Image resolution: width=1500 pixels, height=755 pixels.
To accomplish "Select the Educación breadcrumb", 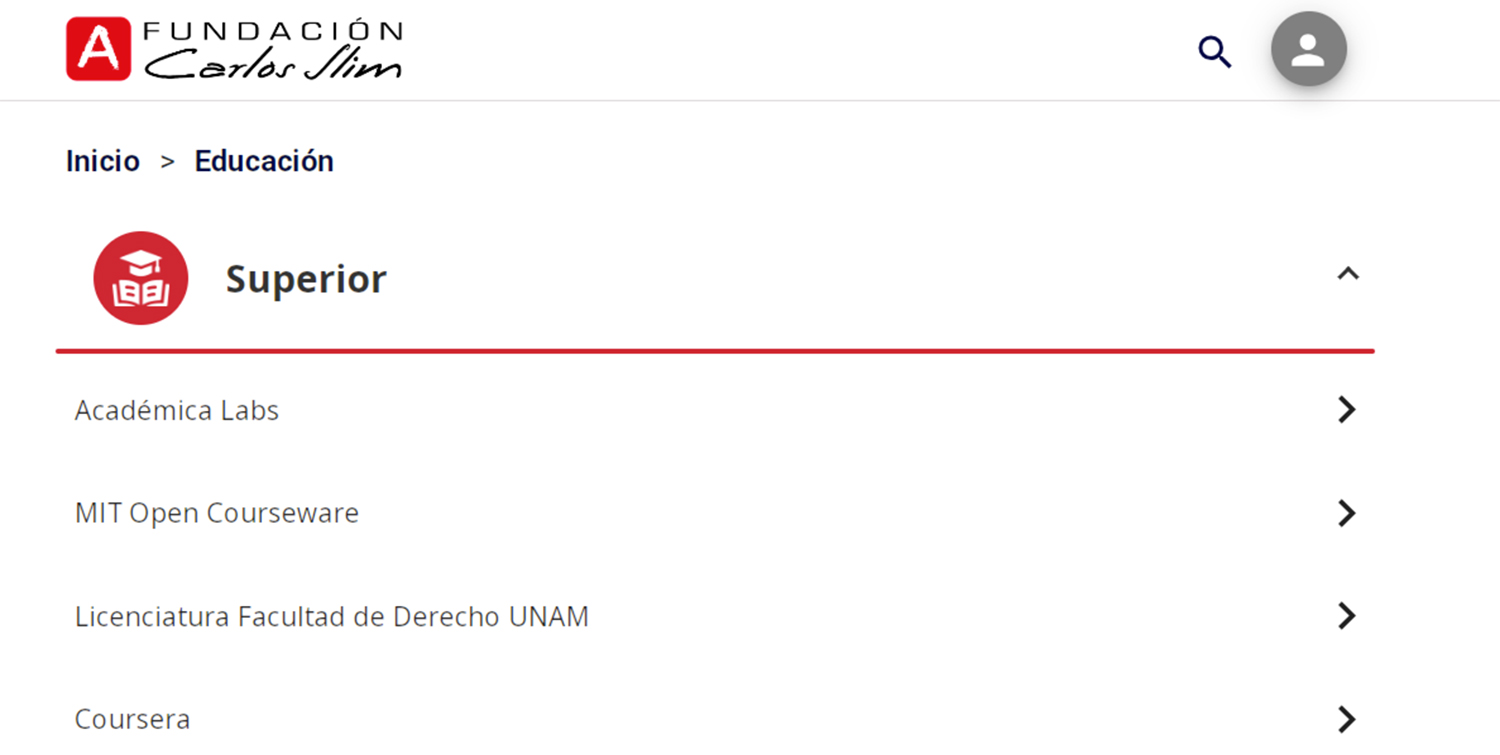I will [264, 161].
